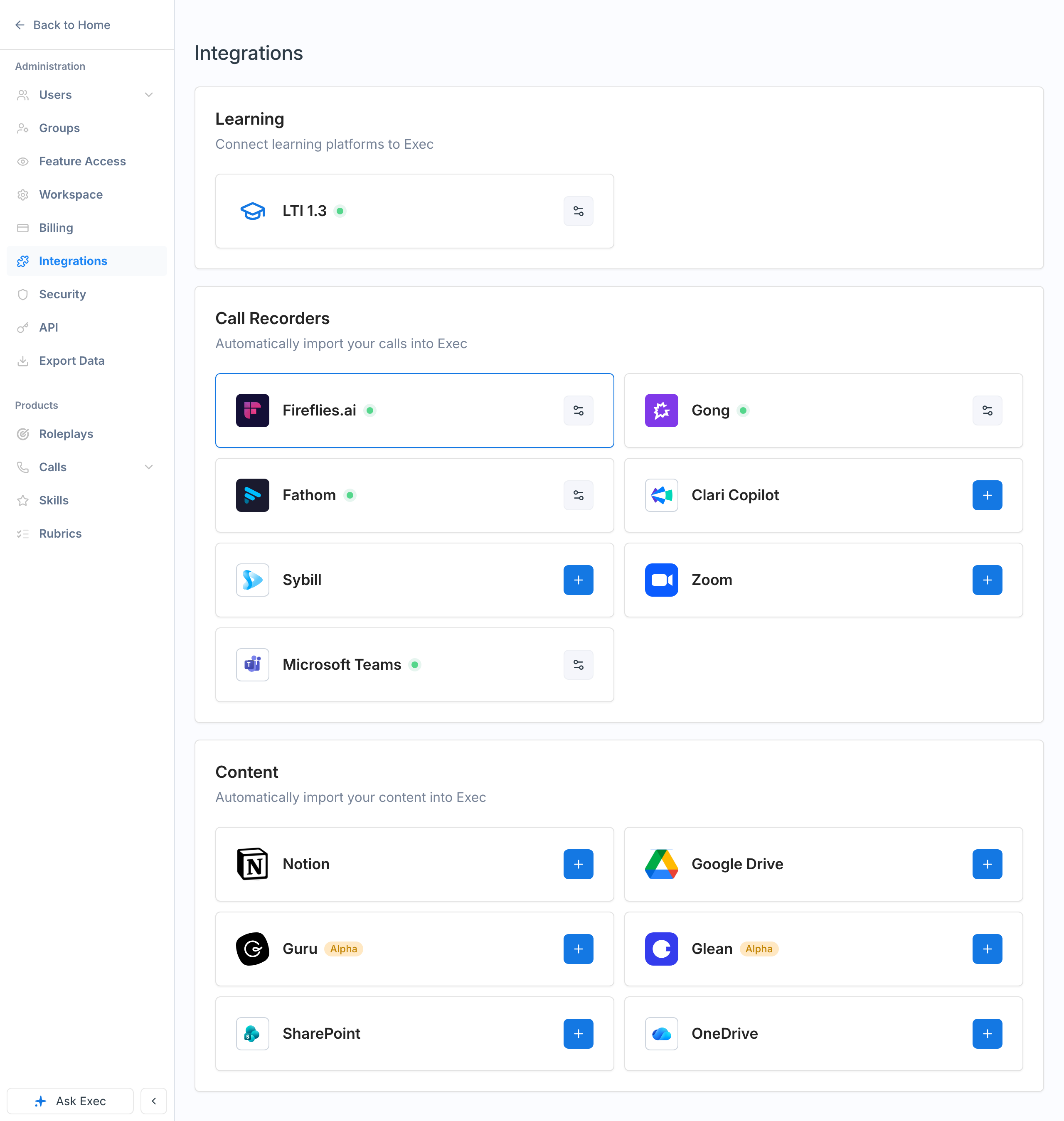Click the Guru Alpha badge

click(344, 949)
